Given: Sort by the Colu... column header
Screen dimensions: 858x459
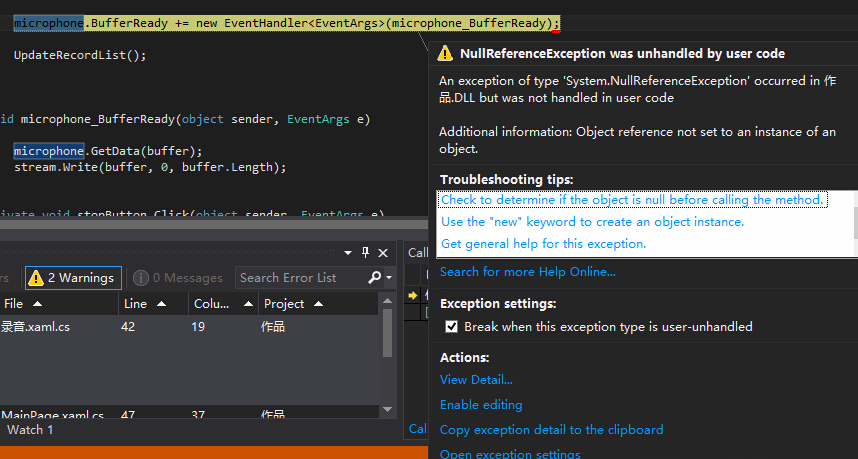Looking at the screenshot, I should tap(223, 304).
